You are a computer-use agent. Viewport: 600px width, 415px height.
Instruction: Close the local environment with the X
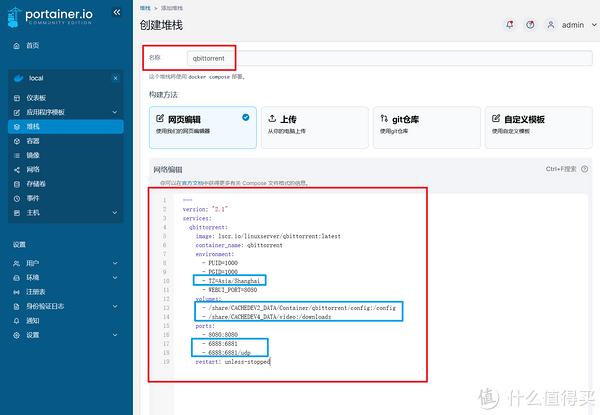pyautogui.click(x=116, y=78)
